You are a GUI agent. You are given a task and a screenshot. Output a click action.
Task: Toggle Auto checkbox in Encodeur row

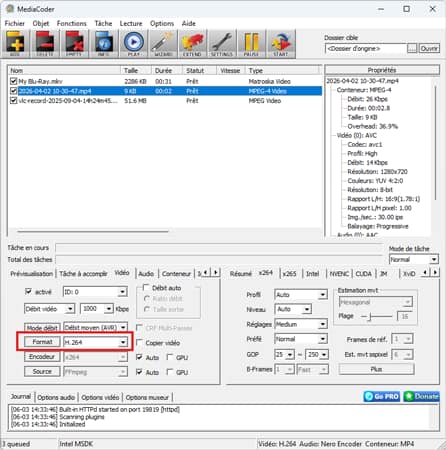tap(139, 357)
